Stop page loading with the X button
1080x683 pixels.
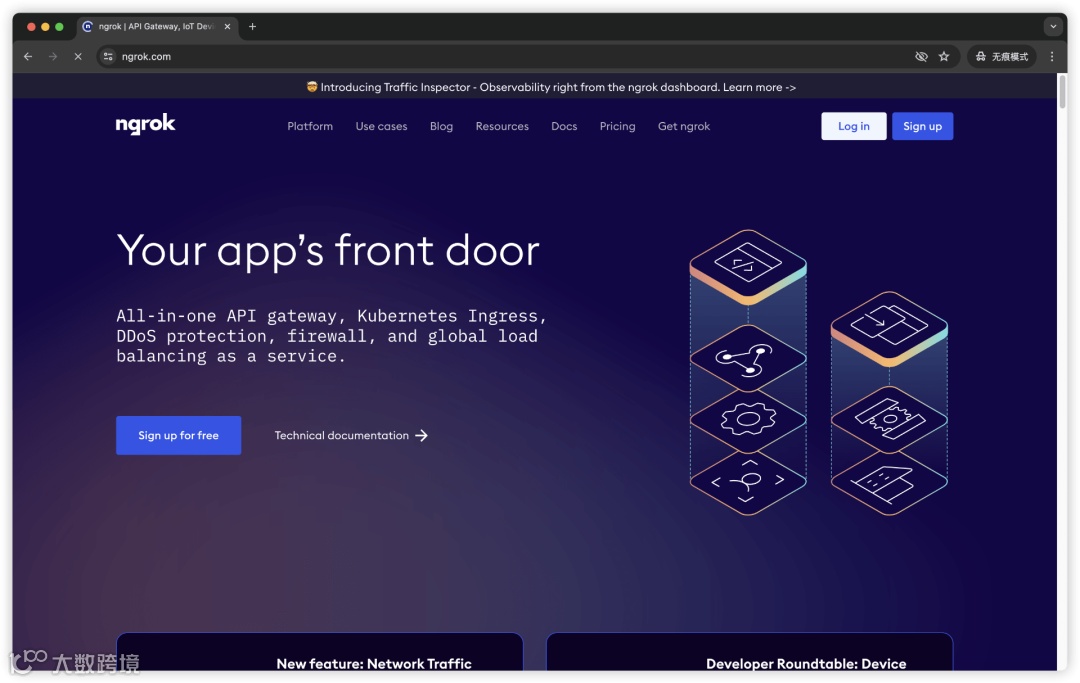point(78,56)
